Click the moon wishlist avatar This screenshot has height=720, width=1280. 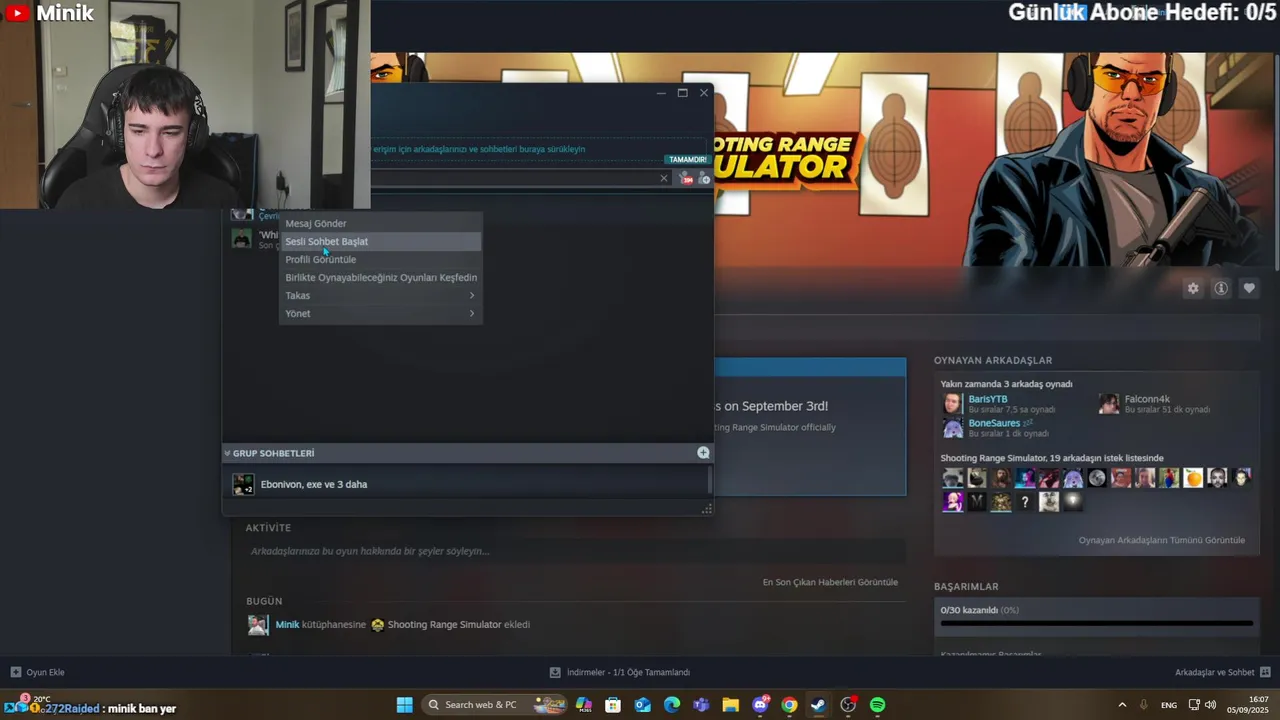[1097, 478]
